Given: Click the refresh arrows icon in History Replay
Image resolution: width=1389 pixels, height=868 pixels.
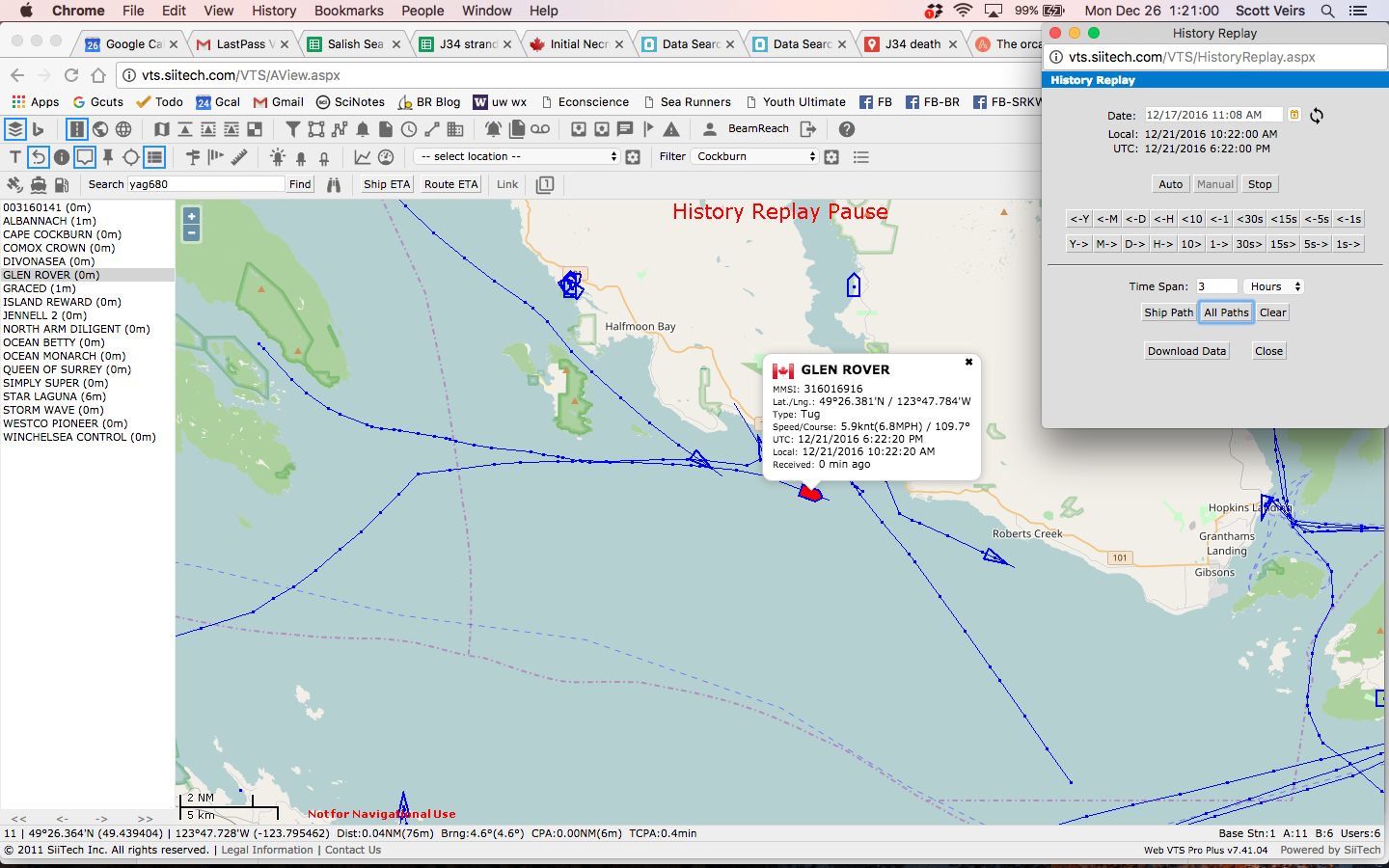Looking at the screenshot, I should coord(1317,116).
